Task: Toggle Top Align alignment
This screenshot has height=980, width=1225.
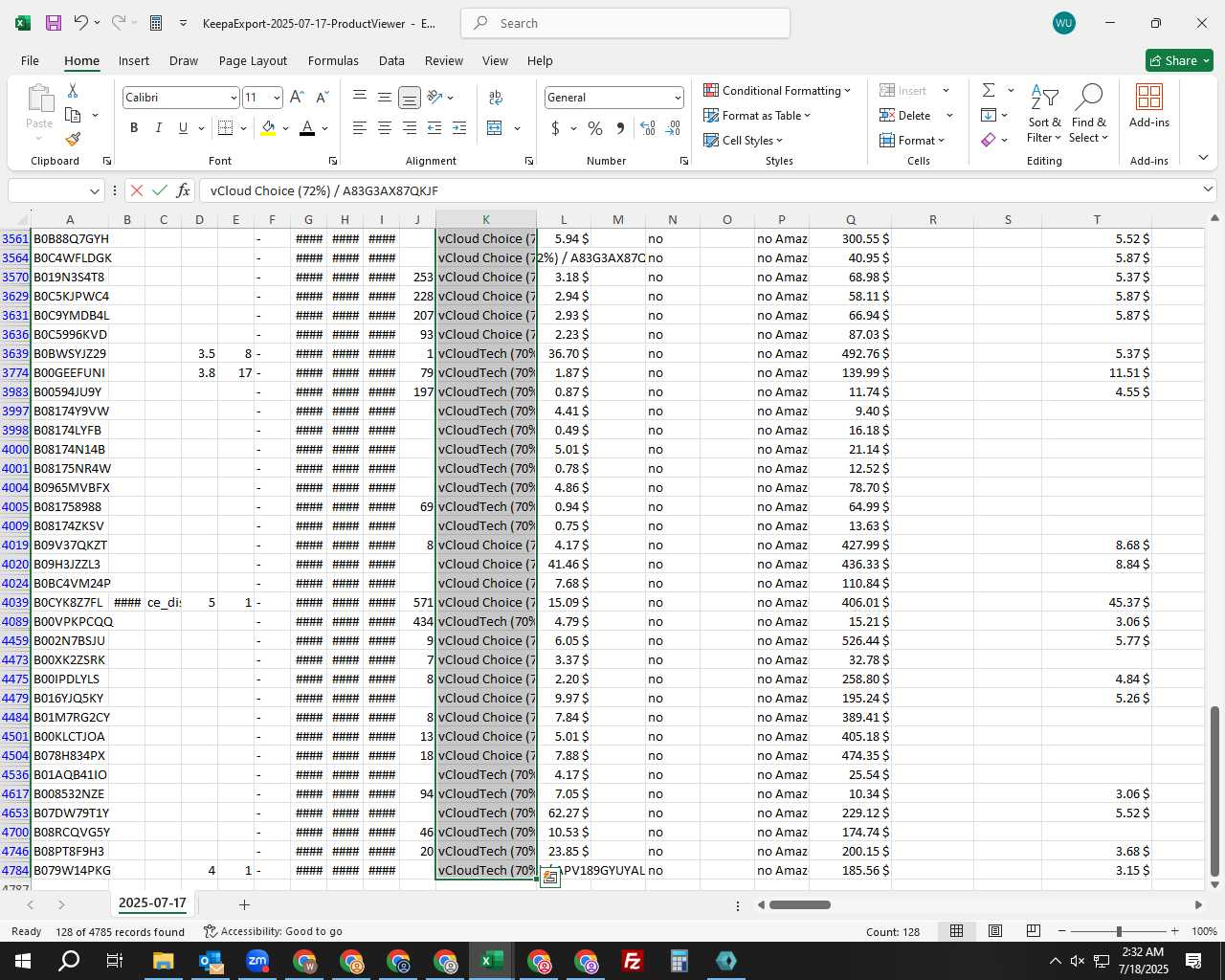Action: coord(360,98)
